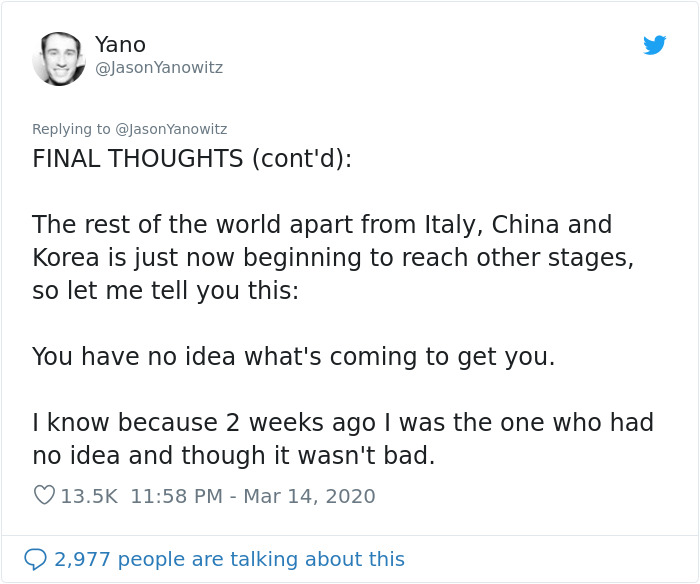Click the display name Yano

120,44
